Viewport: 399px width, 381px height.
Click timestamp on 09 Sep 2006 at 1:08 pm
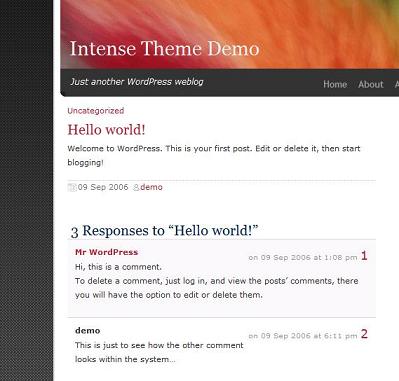[303, 257]
